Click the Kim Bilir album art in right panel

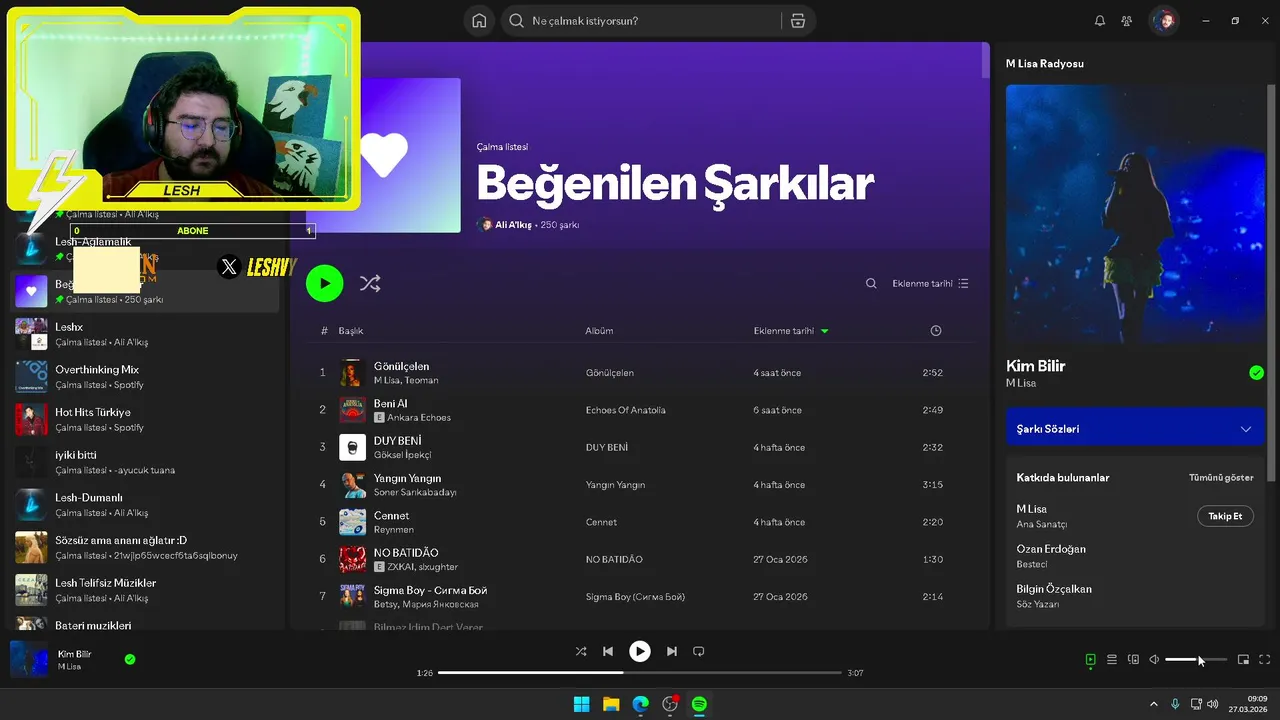(1135, 214)
